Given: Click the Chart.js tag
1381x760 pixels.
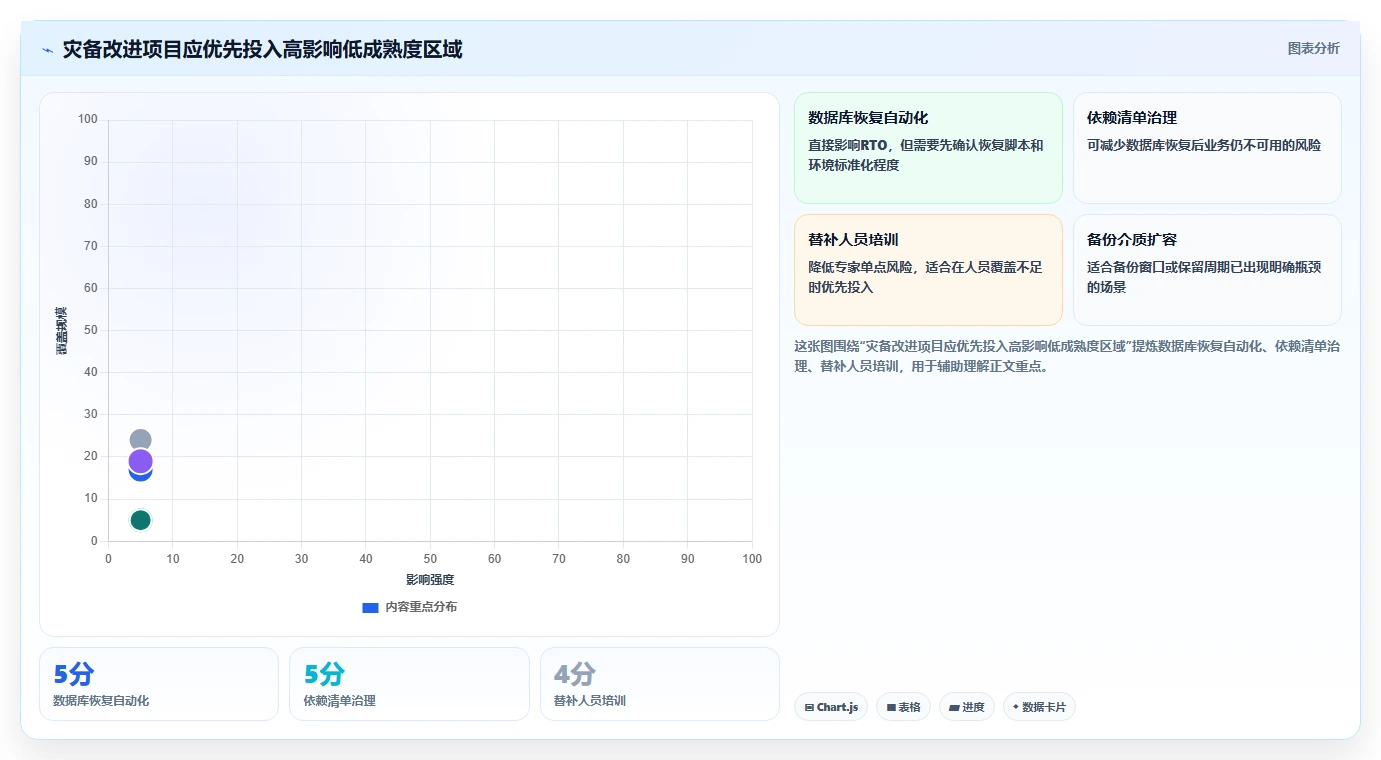Looking at the screenshot, I should (831, 707).
